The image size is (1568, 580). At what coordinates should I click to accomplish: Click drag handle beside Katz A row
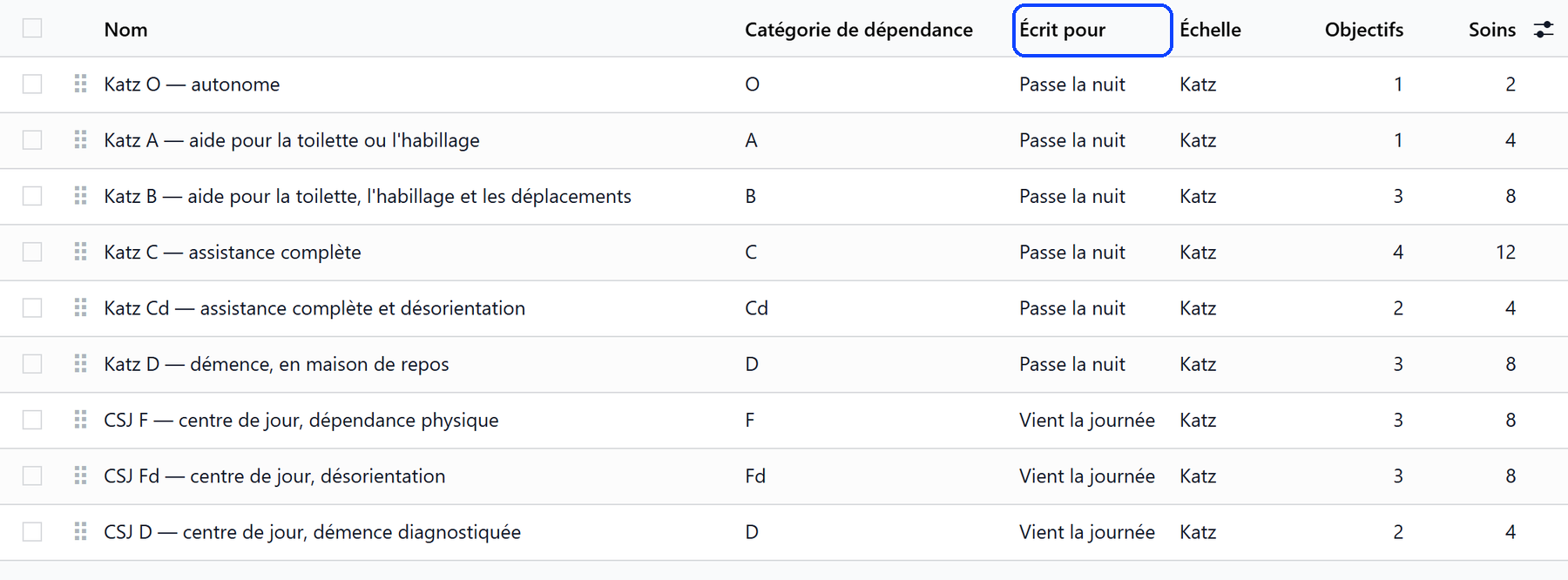pos(80,139)
